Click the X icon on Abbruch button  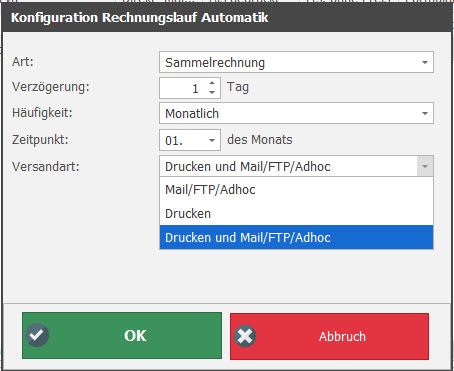[245, 336]
